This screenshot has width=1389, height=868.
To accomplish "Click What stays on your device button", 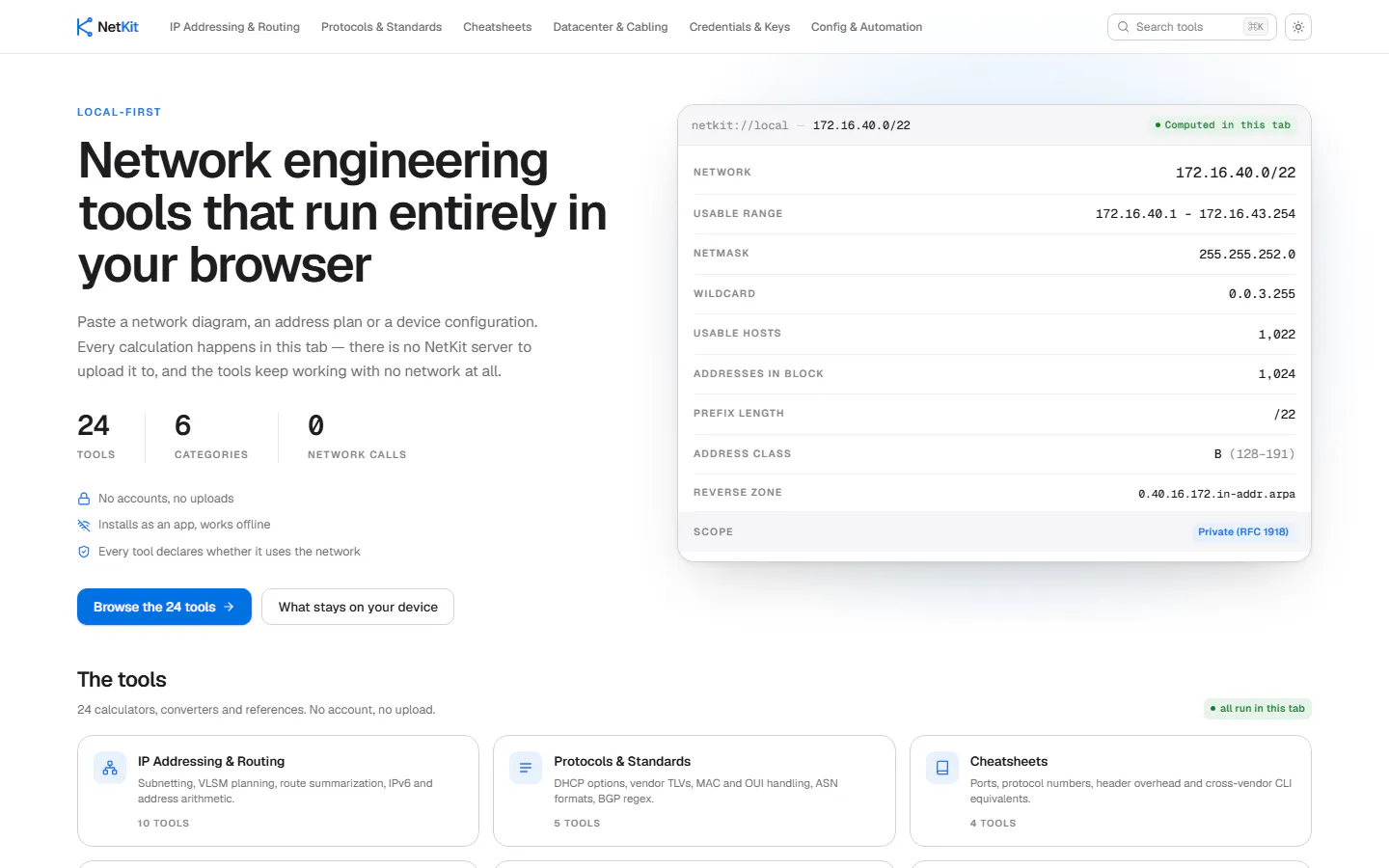I will [x=358, y=607].
